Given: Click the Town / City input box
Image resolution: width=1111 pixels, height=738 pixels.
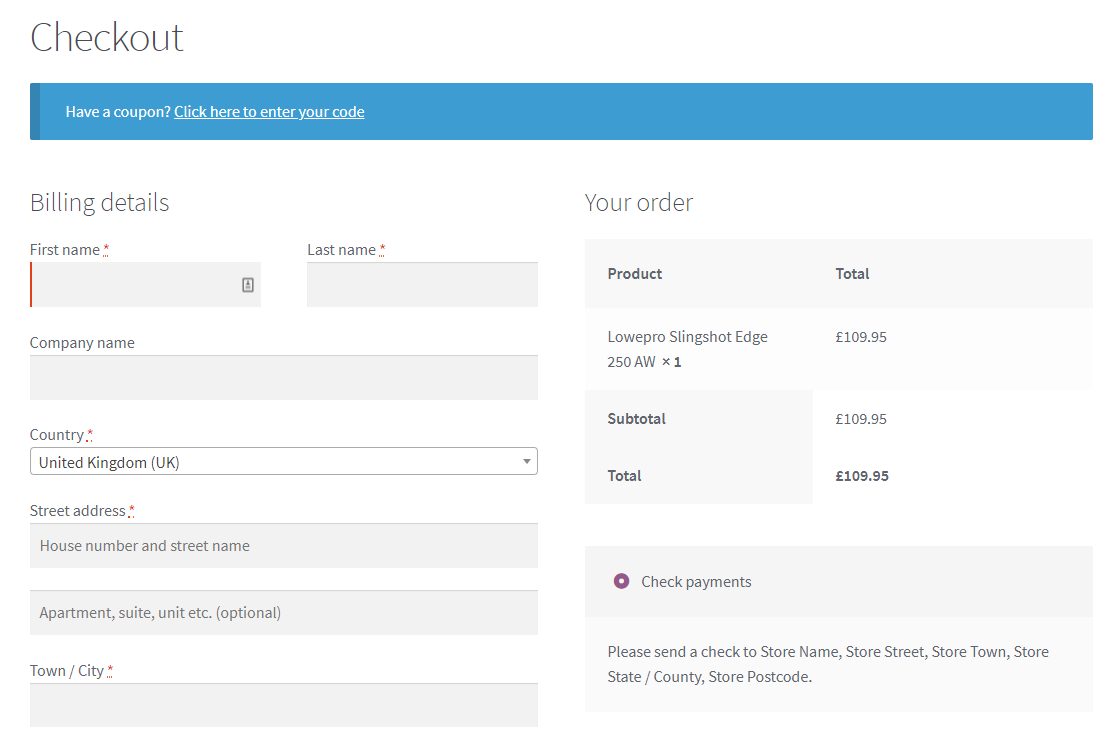Looking at the screenshot, I should (283, 705).
